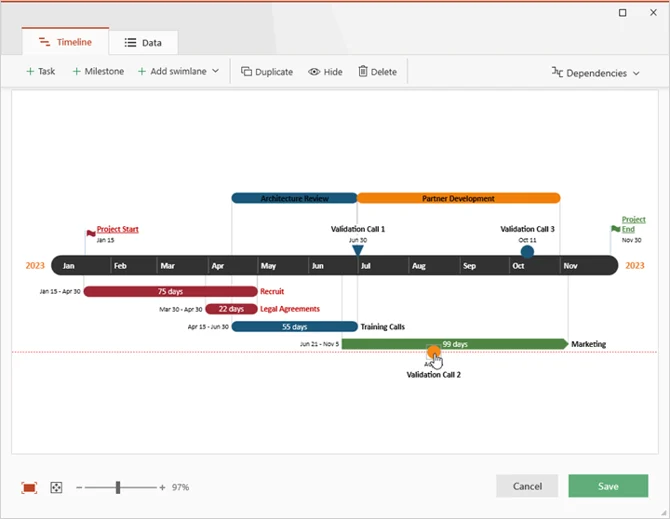Viewport: 670px width, 519px height.
Task: Switch to the Data tab
Action: pyautogui.click(x=142, y=43)
